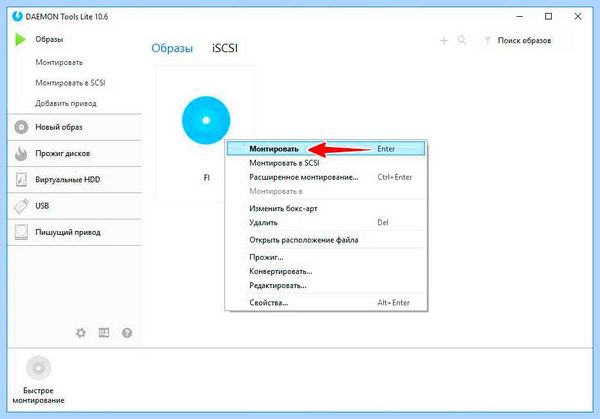
Task: Select the blue disc image thumbnail
Action: tap(206, 120)
